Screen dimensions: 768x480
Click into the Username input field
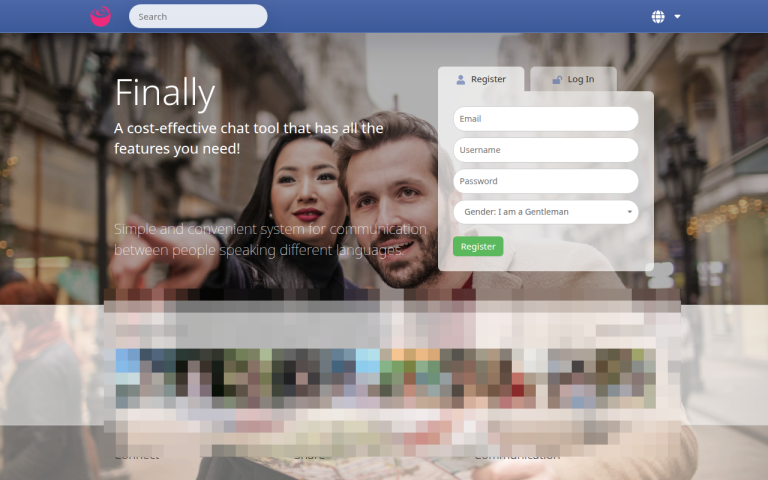point(546,150)
